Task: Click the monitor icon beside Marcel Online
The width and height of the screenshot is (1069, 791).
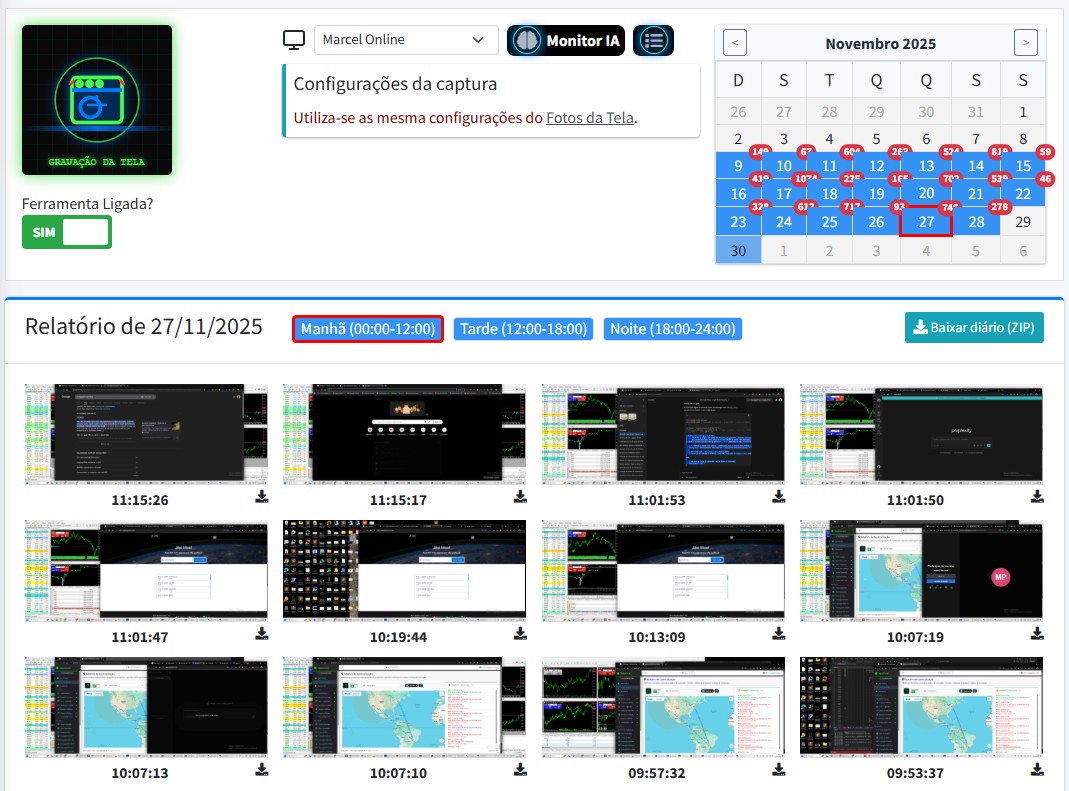Action: click(x=293, y=38)
